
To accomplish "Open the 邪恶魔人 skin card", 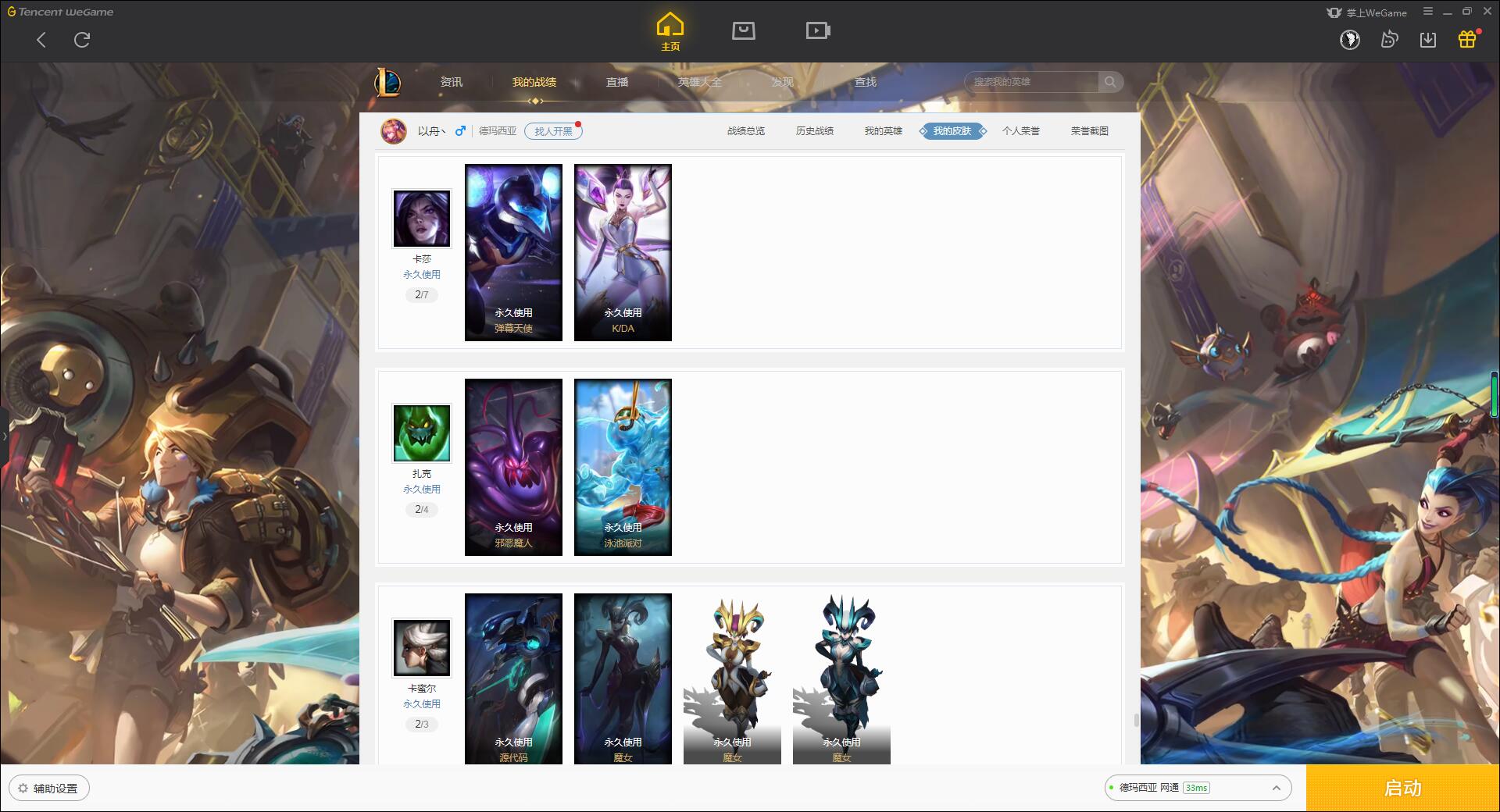I will tap(513, 467).
